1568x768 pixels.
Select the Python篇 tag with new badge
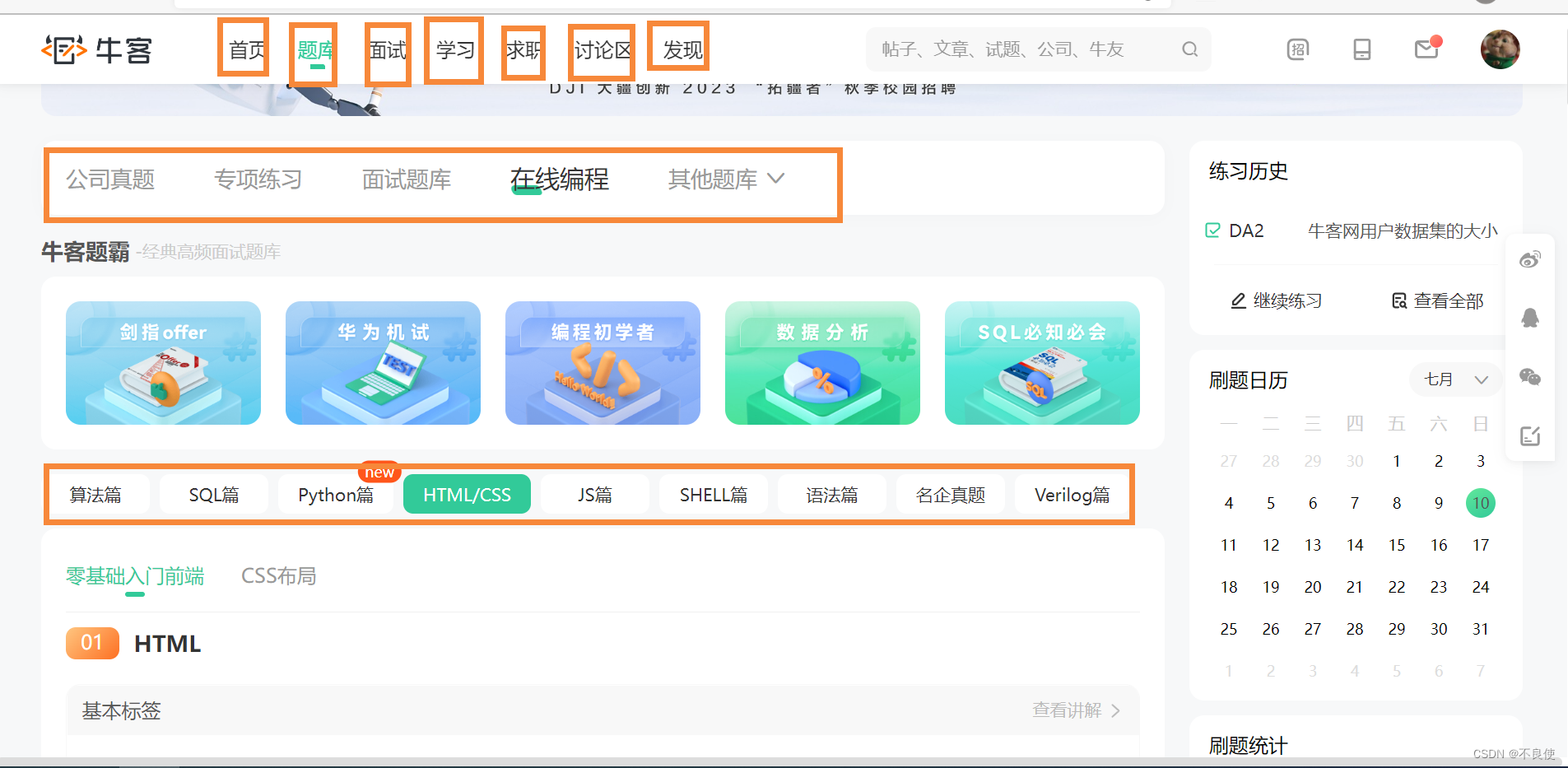point(336,494)
